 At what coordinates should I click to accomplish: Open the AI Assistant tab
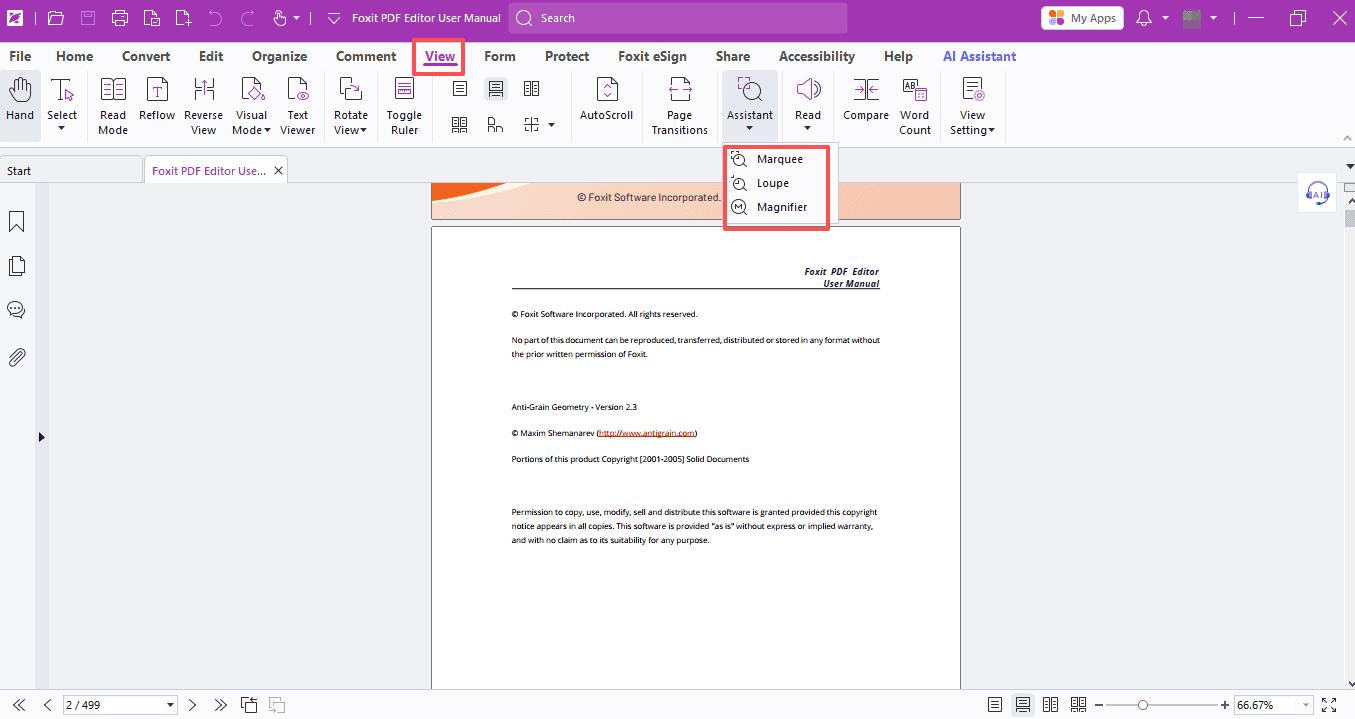click(979, 56)
